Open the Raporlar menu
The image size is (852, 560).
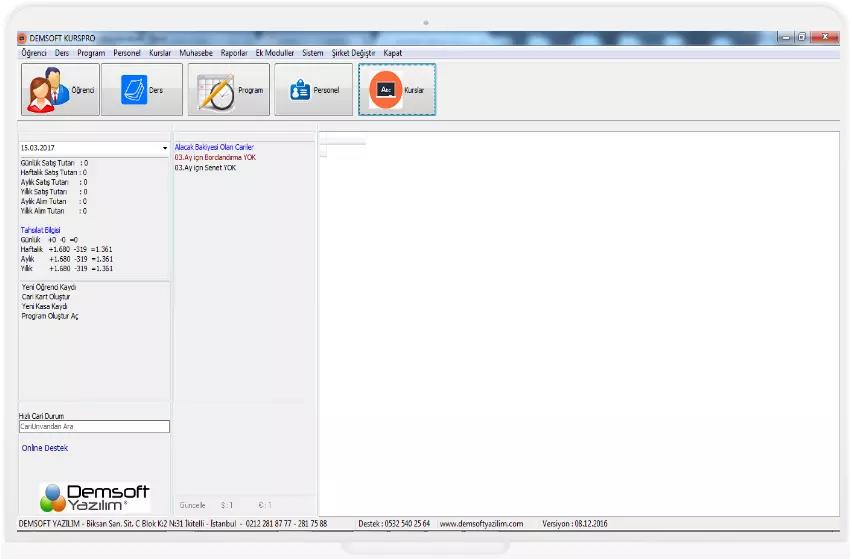(234, 53)
